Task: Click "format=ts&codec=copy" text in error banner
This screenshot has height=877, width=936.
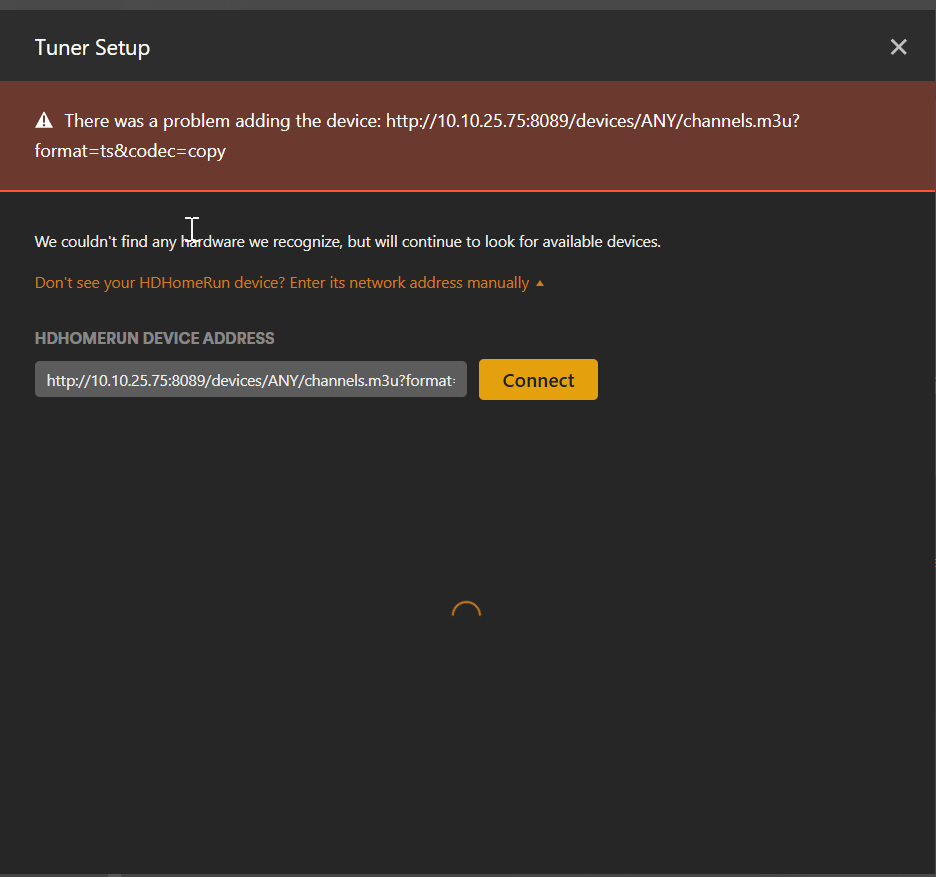Action: pos(130,152)
